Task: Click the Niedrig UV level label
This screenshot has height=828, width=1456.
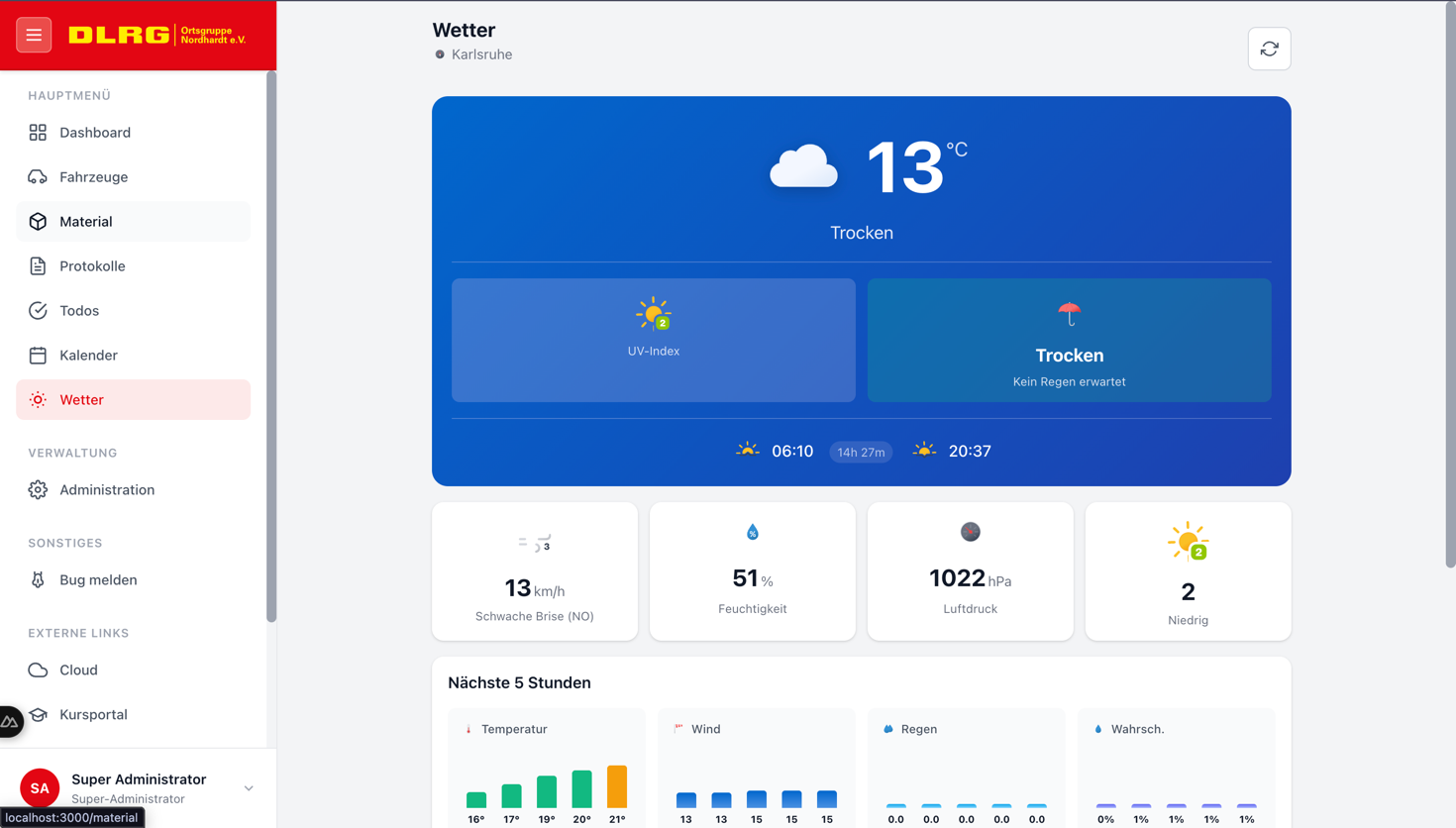Action: 1188,620
